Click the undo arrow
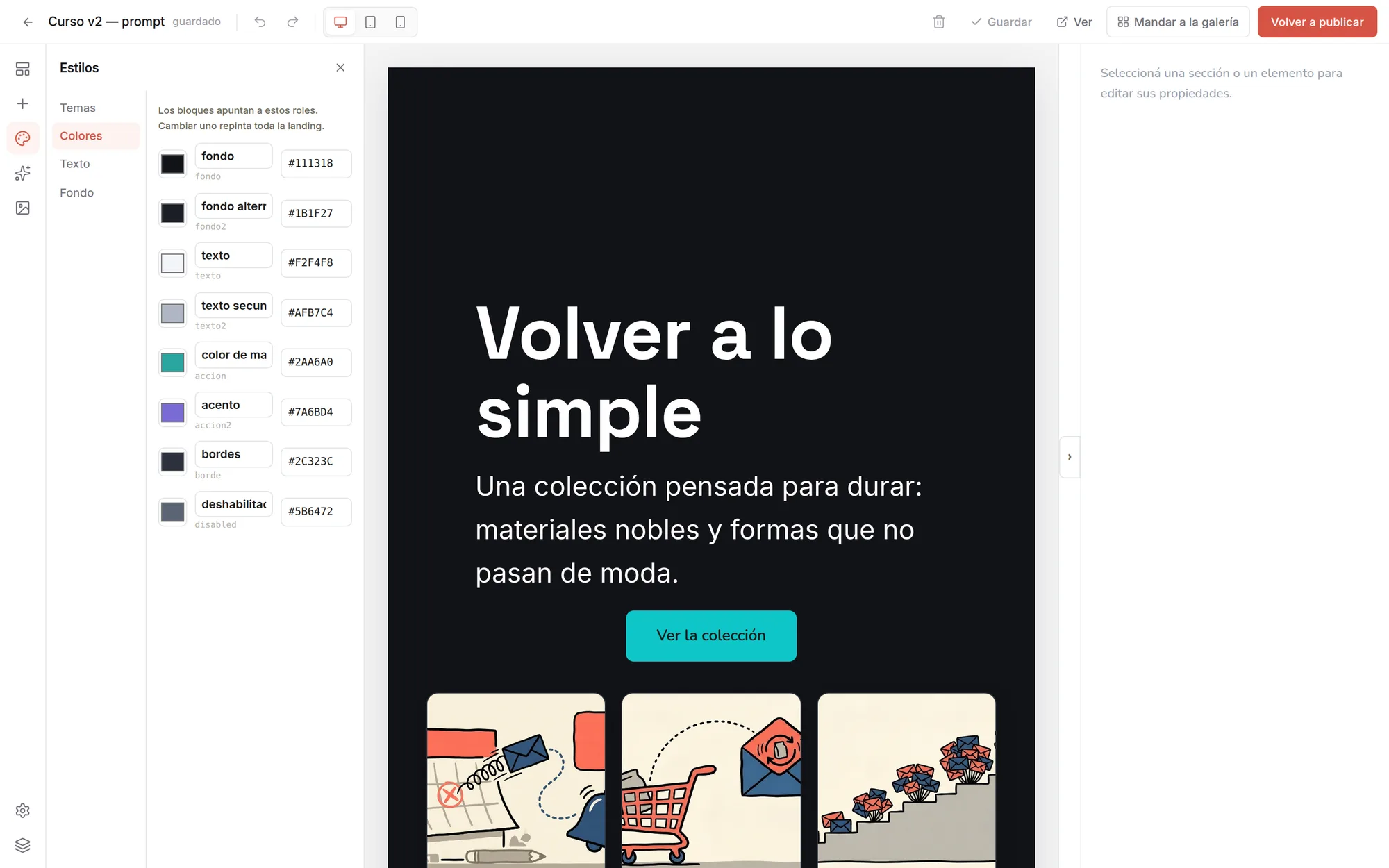This screenshot has height=868, width=1389. [260, 22]
